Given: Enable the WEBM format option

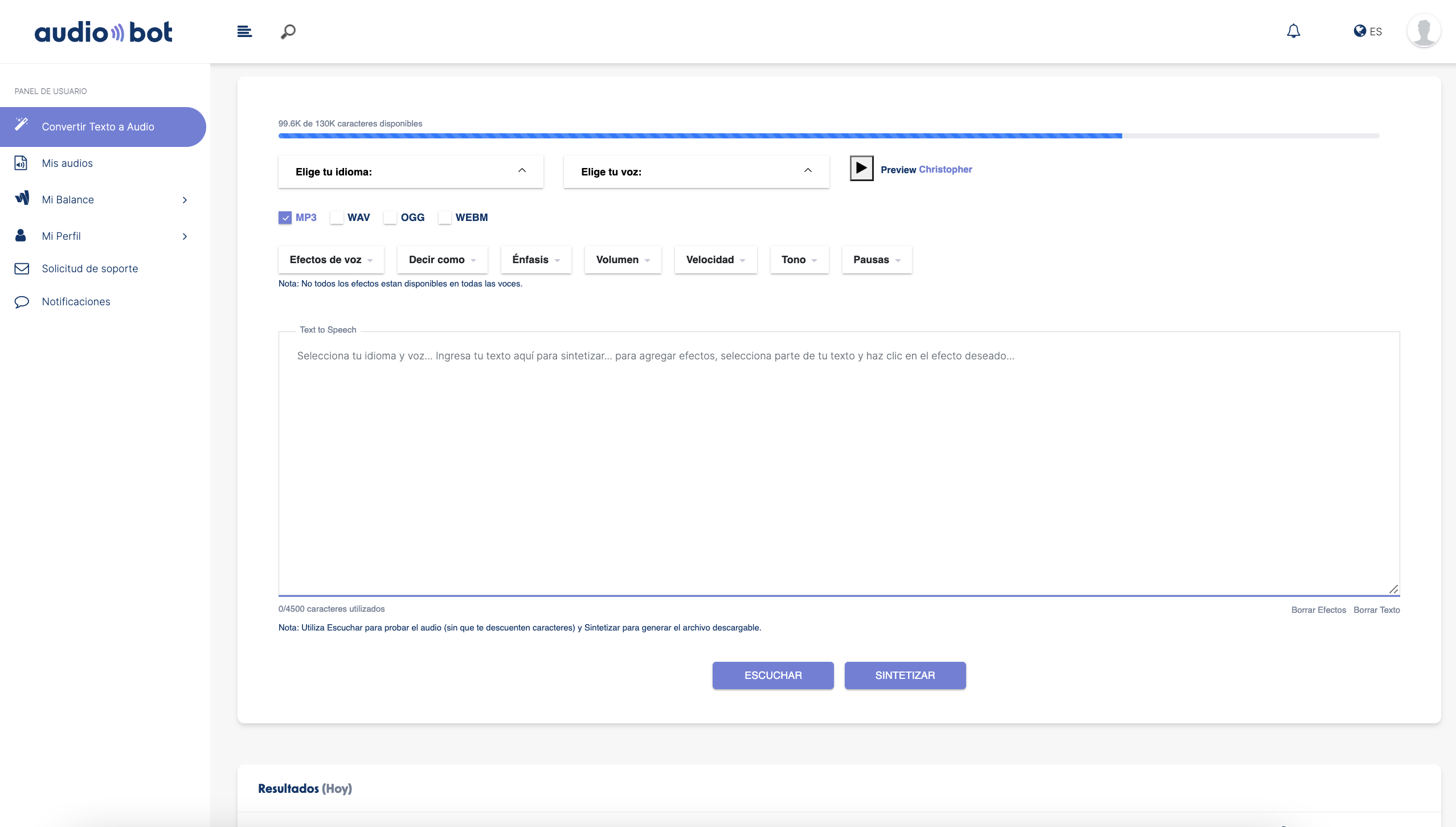Looking at the screenshot, I should [x=445, y=218].
